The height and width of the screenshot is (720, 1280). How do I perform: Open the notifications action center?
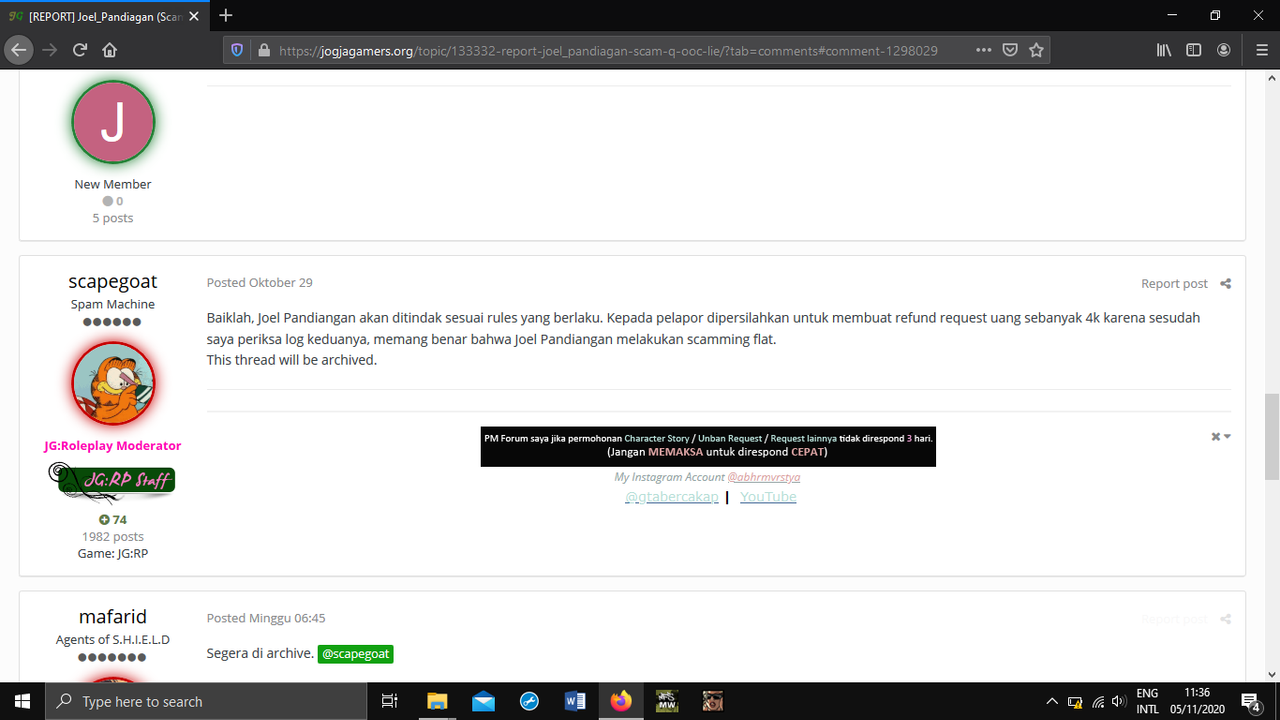pyautogui.click(x=1251, y=701)
